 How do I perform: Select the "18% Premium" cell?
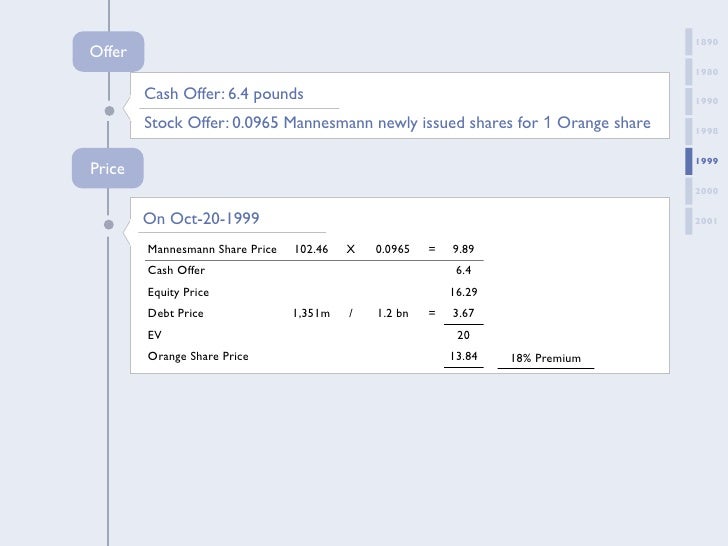[545, 357]
